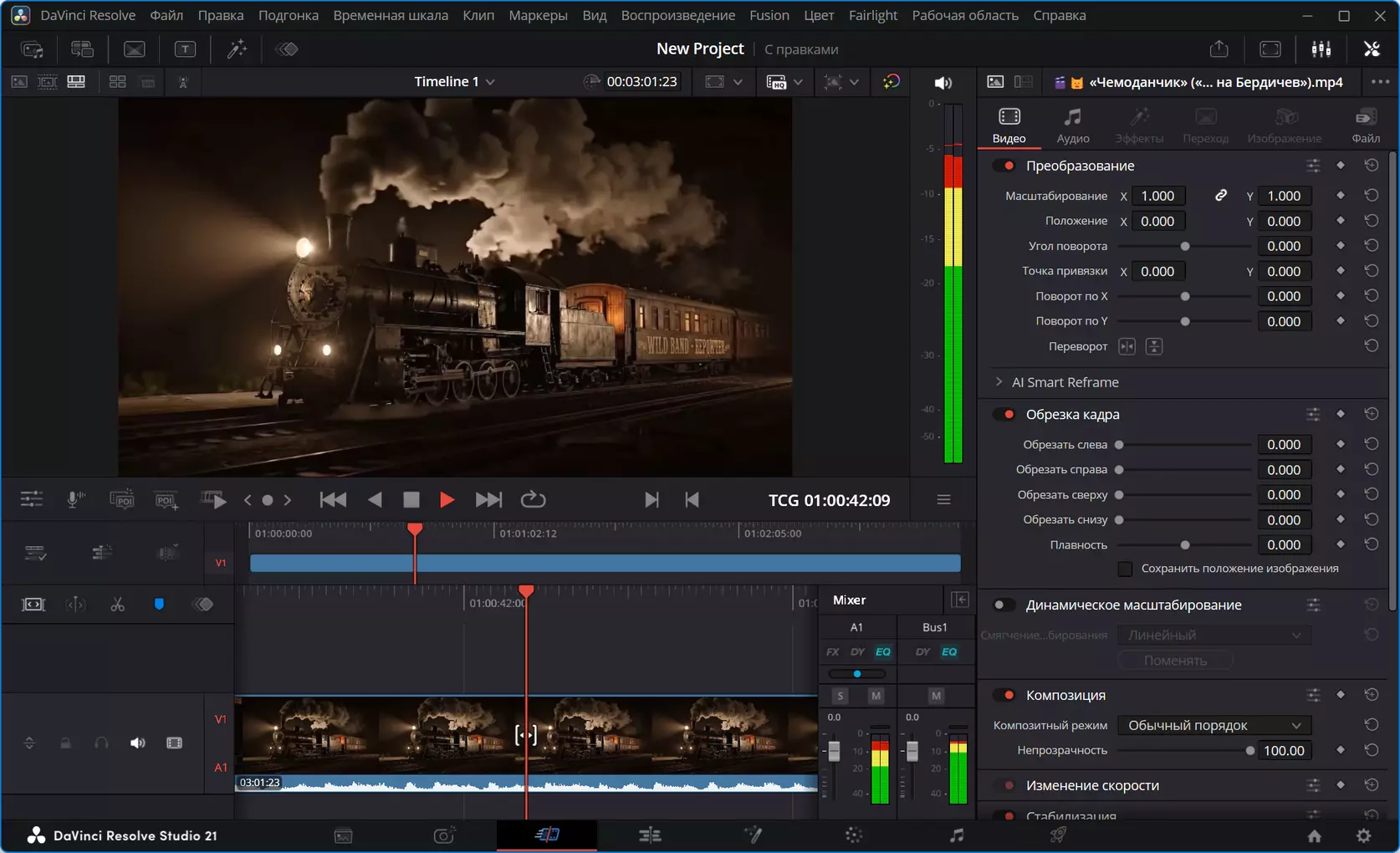Open the viewer fit size dropdown arrow
The width and height of the screenshot is (1400, 853).
click(x=738, y=82)
